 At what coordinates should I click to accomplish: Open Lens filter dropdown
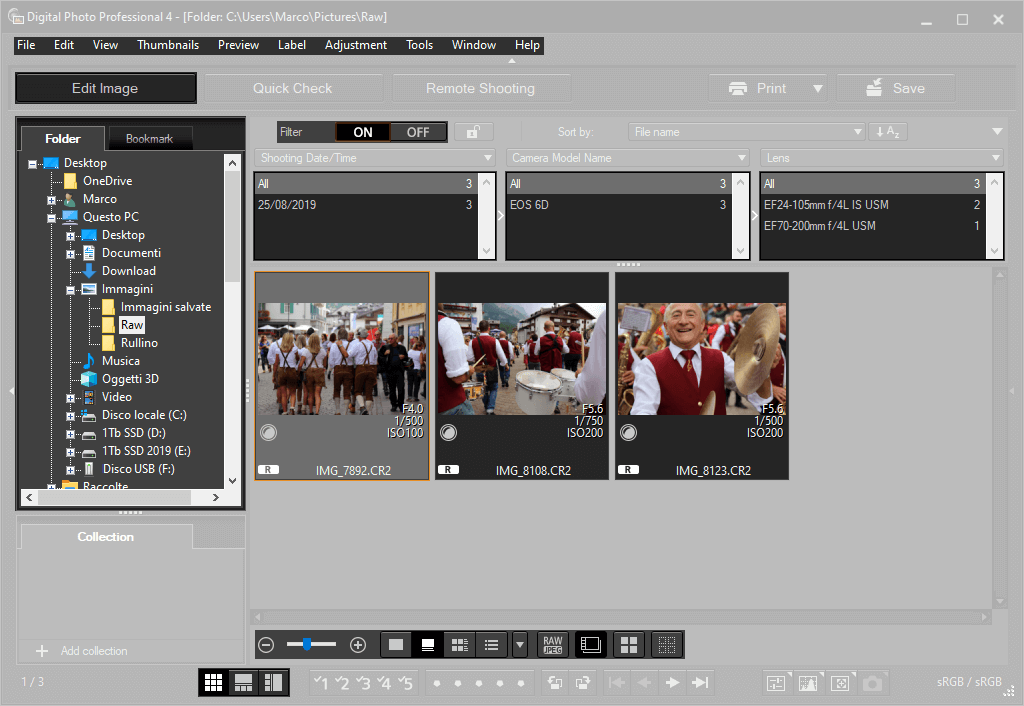coord(882,158)
